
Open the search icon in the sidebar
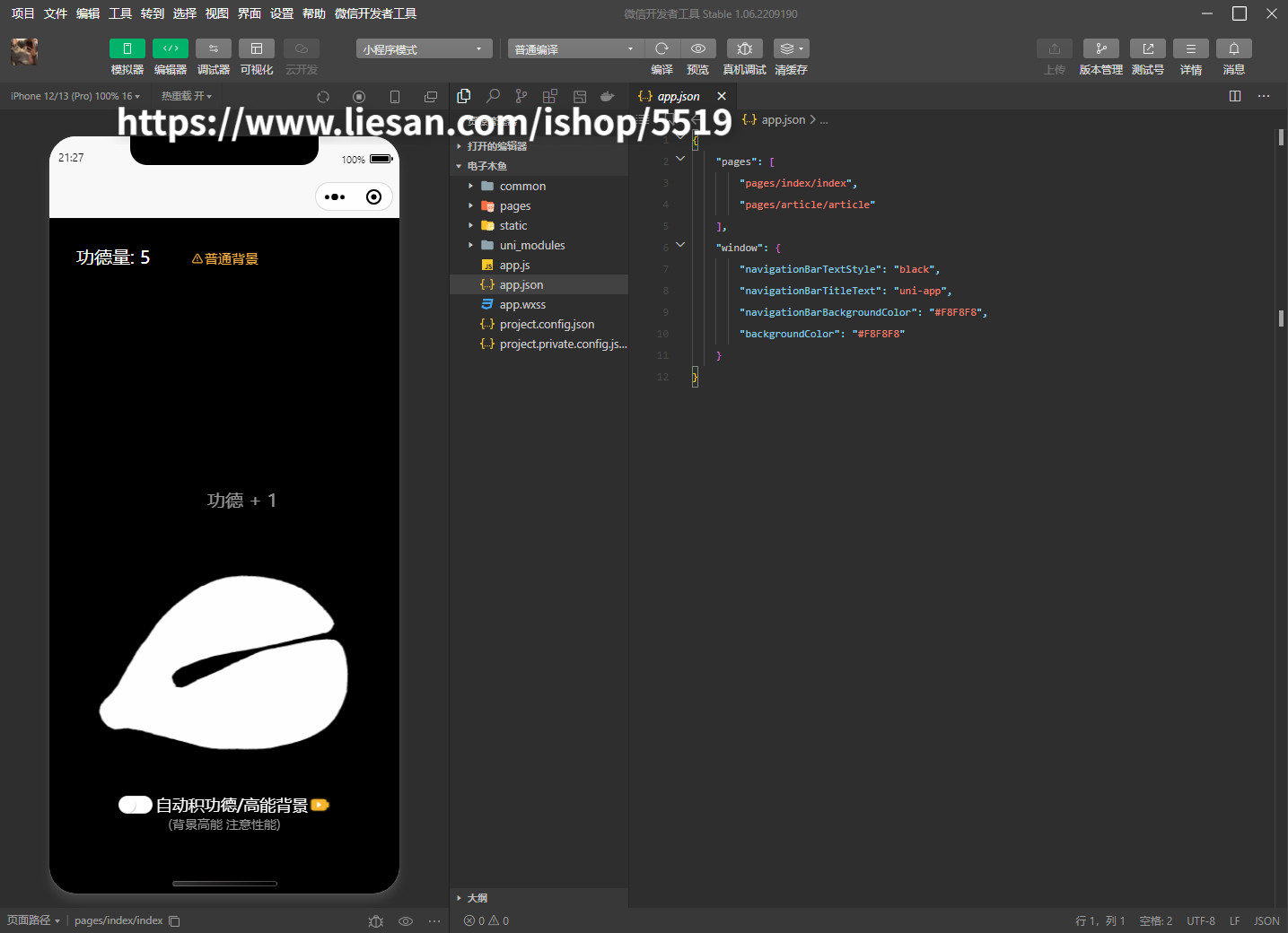click(x=493, y=96)
